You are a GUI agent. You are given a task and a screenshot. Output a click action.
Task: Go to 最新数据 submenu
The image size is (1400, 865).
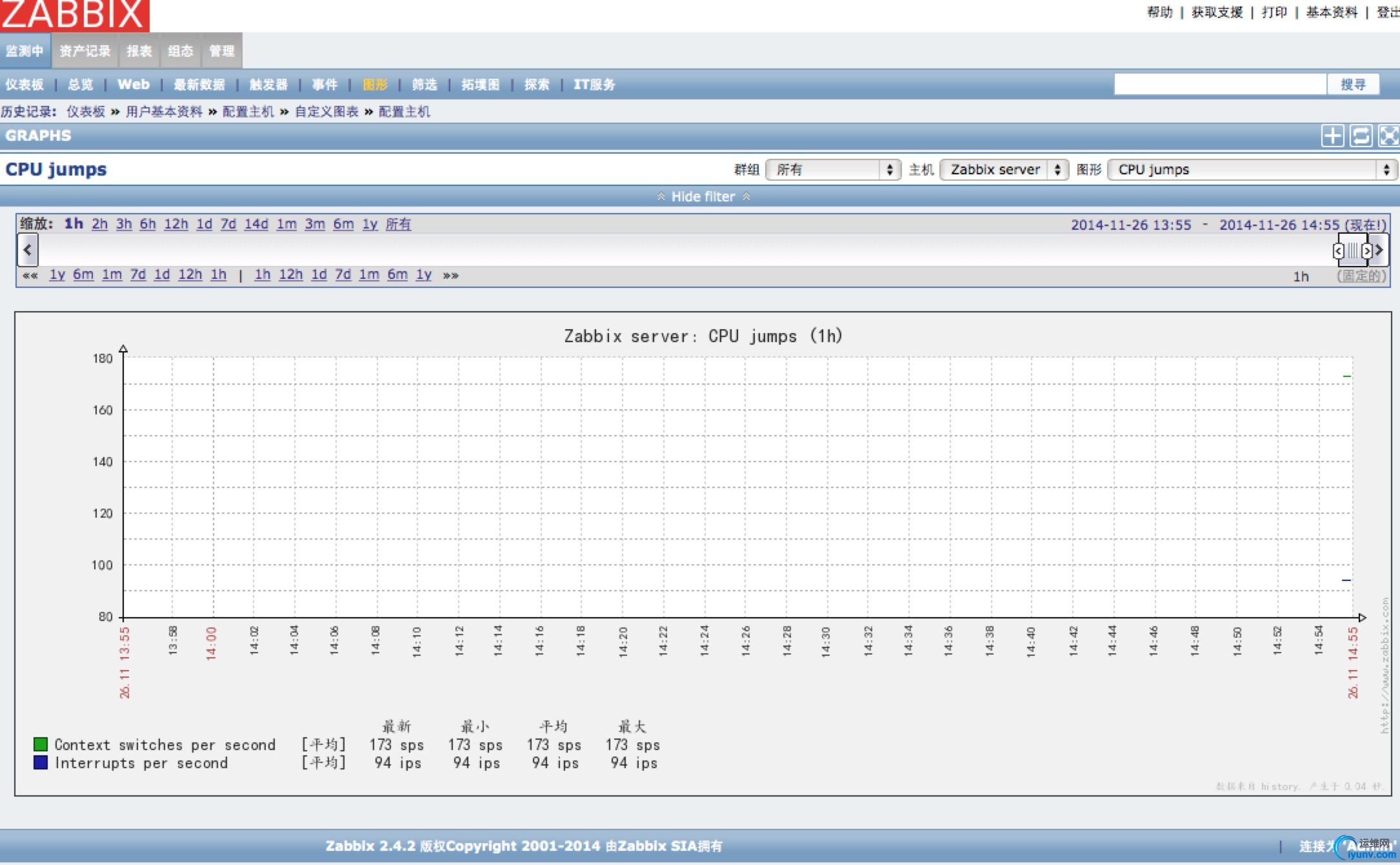click(x=199, y=85)
